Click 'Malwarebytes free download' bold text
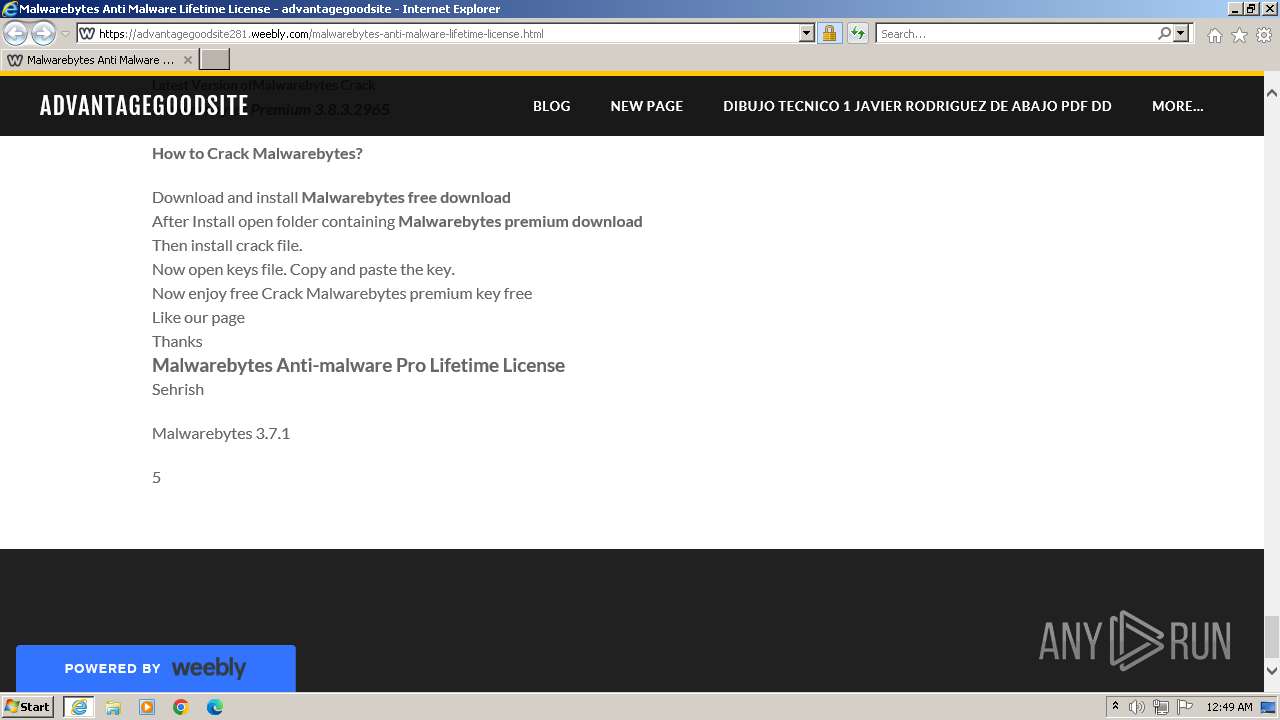This screenshot has width=1280, height=720. [x=406, y=197]
